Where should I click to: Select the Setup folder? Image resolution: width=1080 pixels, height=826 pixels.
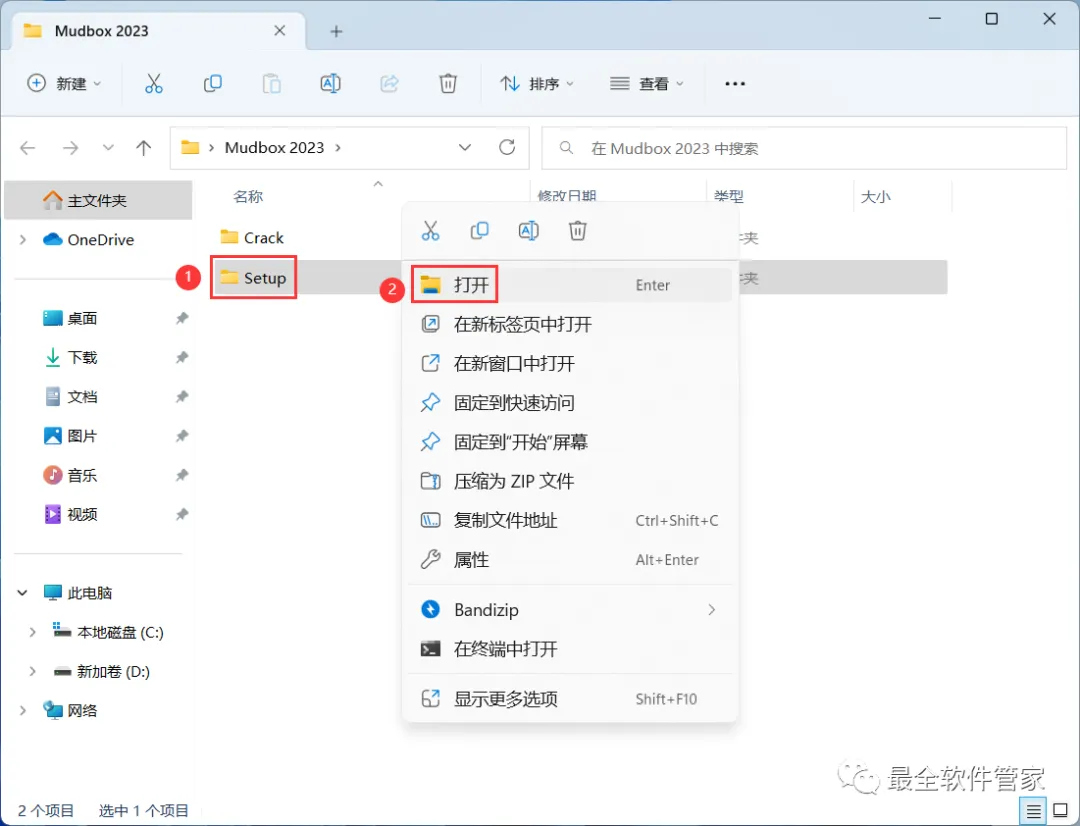click(x=253, y=278)
